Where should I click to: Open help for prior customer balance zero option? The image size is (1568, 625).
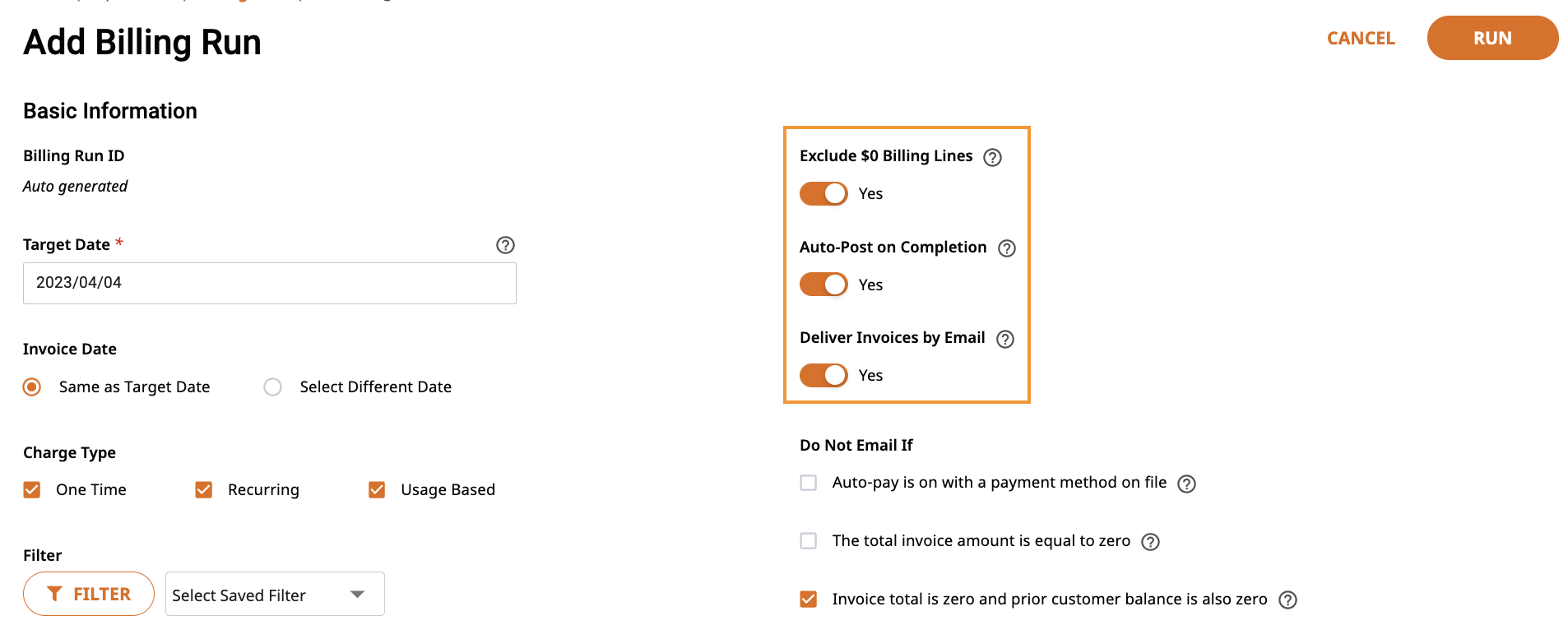pos(1287,600)
